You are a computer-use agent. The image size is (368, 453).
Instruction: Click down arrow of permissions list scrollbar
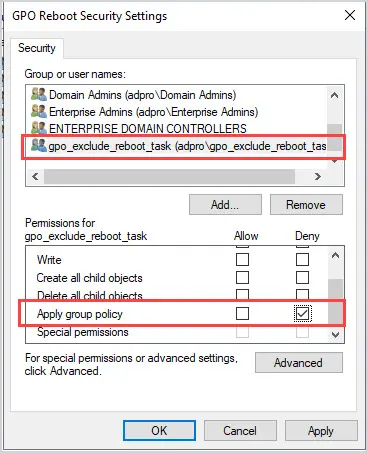[335, 334]
